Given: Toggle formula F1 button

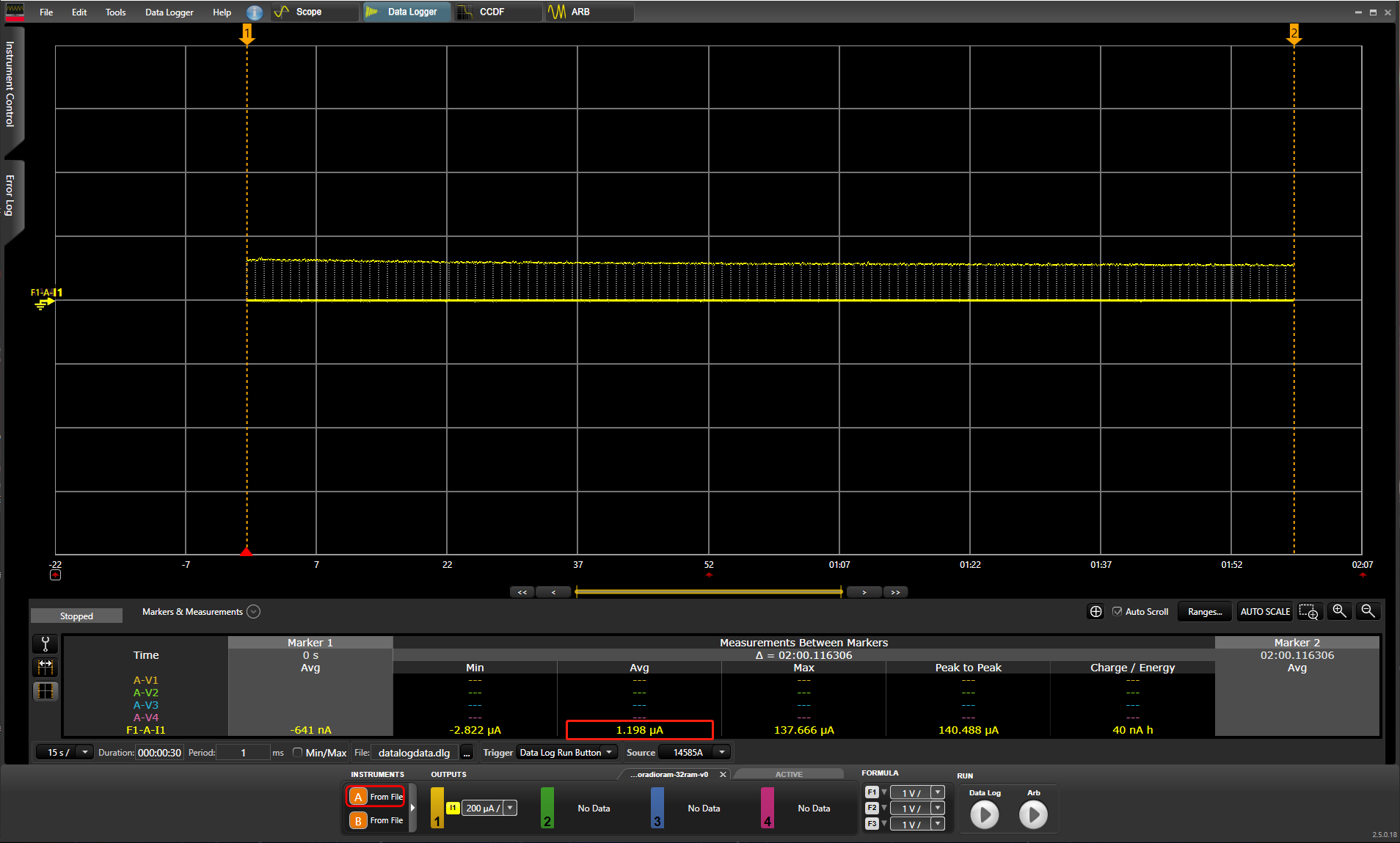Looking at the screenshot, I should [x=872, y=792].
